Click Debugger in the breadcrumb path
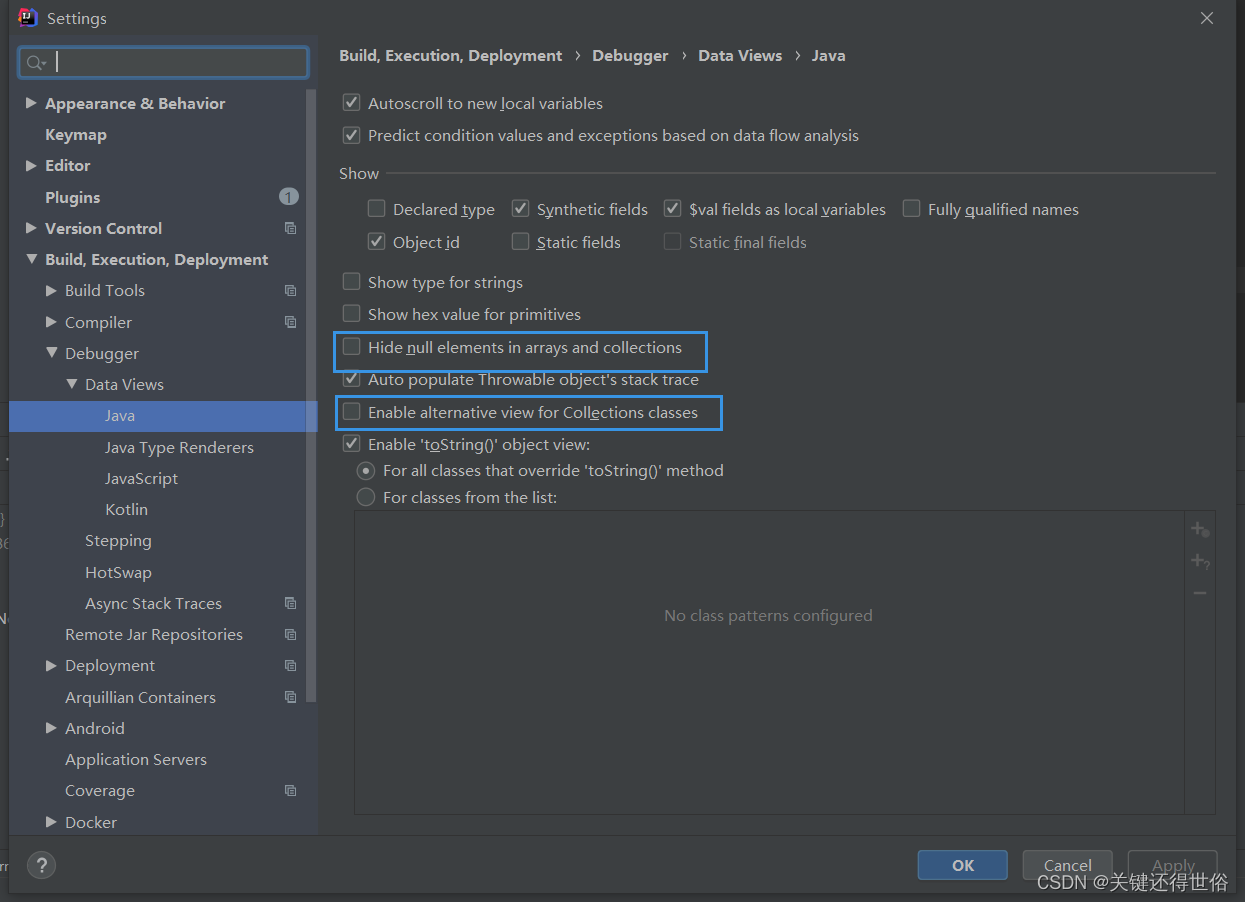This screenshot has width=1245, height=902. [630, 55]
